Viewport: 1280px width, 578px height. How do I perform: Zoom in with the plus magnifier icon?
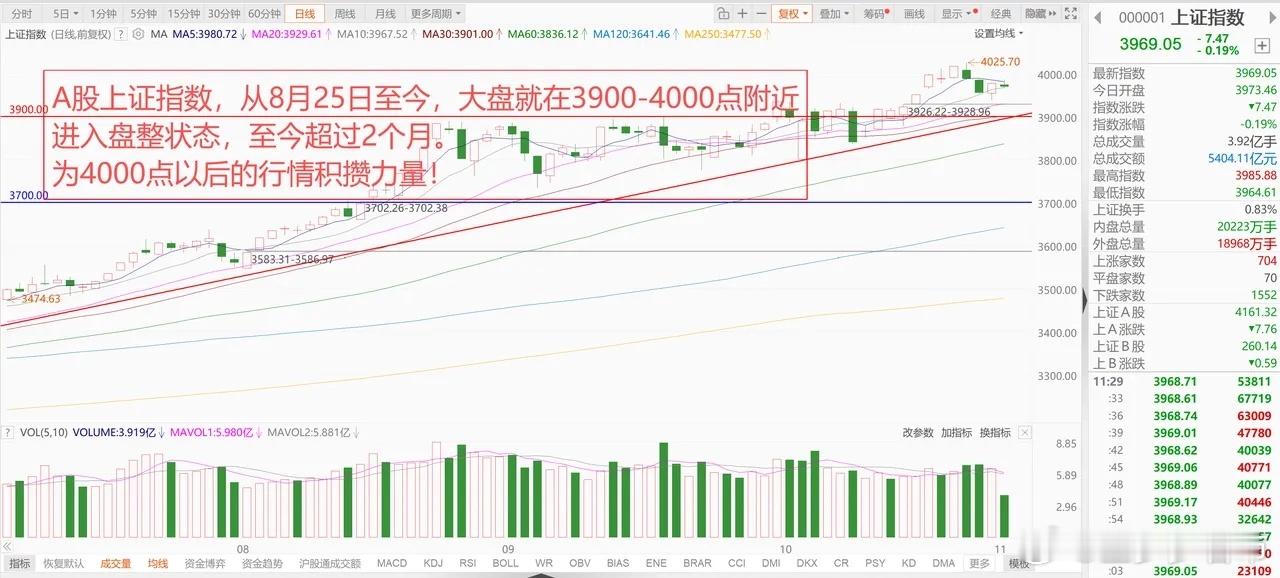click(x=742, y=12)
